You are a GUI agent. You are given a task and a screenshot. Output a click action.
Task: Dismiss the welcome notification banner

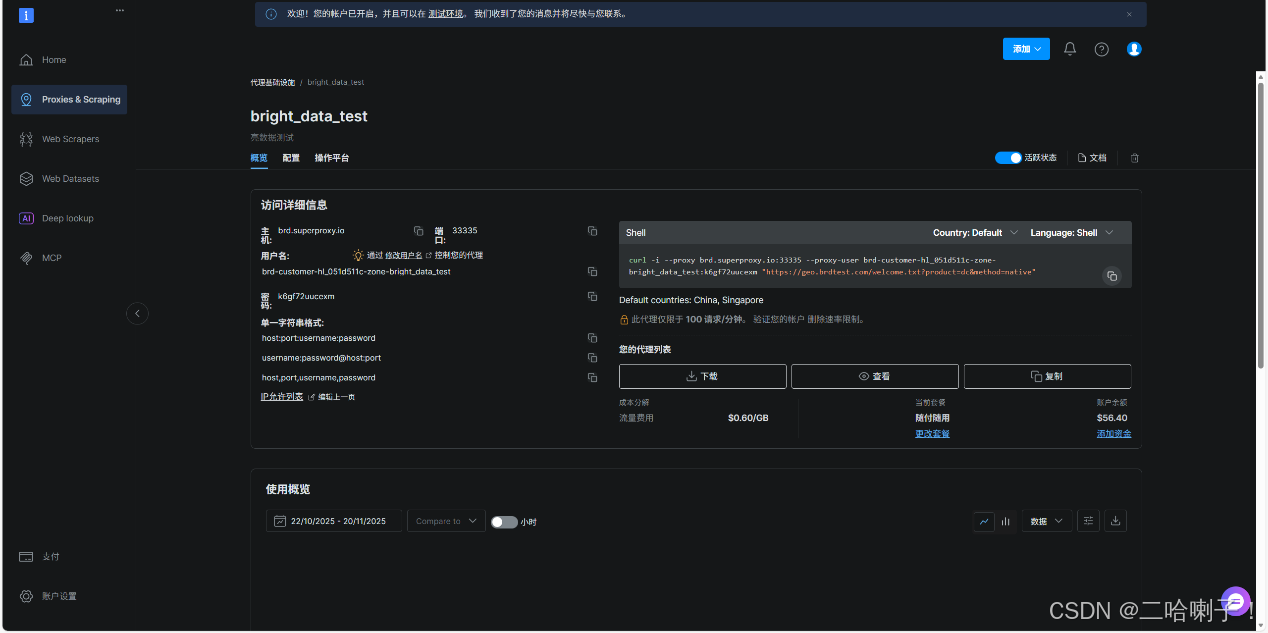(x=1129, y=14)
